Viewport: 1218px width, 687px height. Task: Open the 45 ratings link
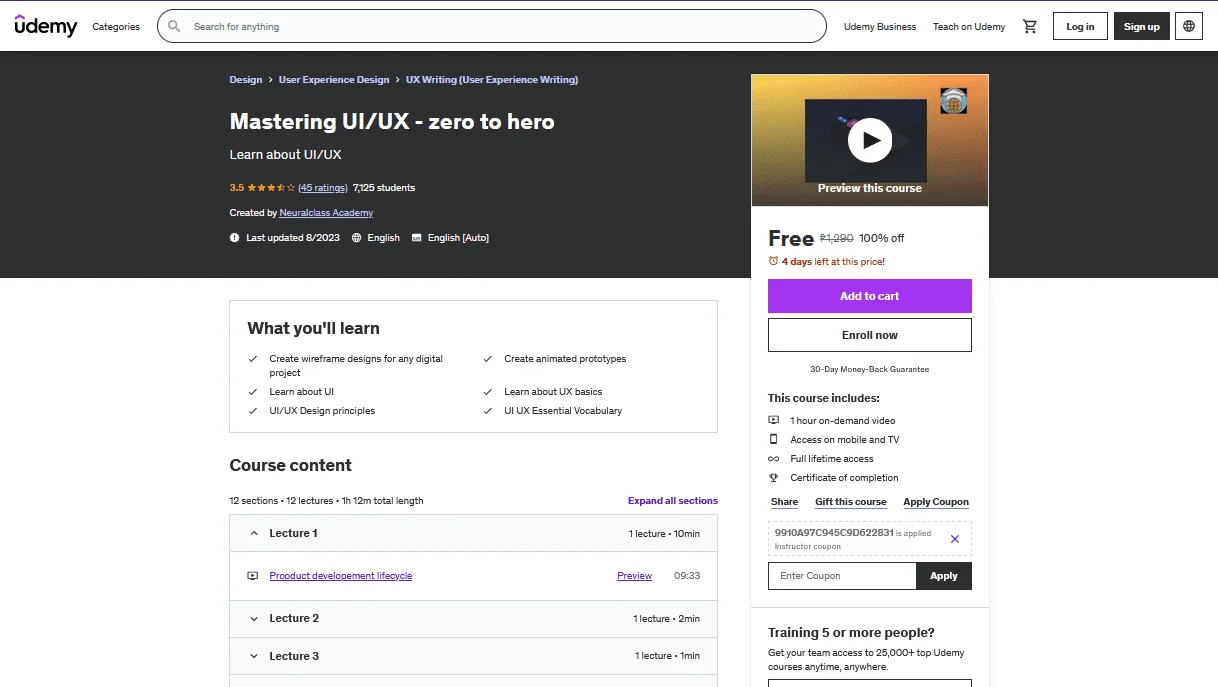323,188
